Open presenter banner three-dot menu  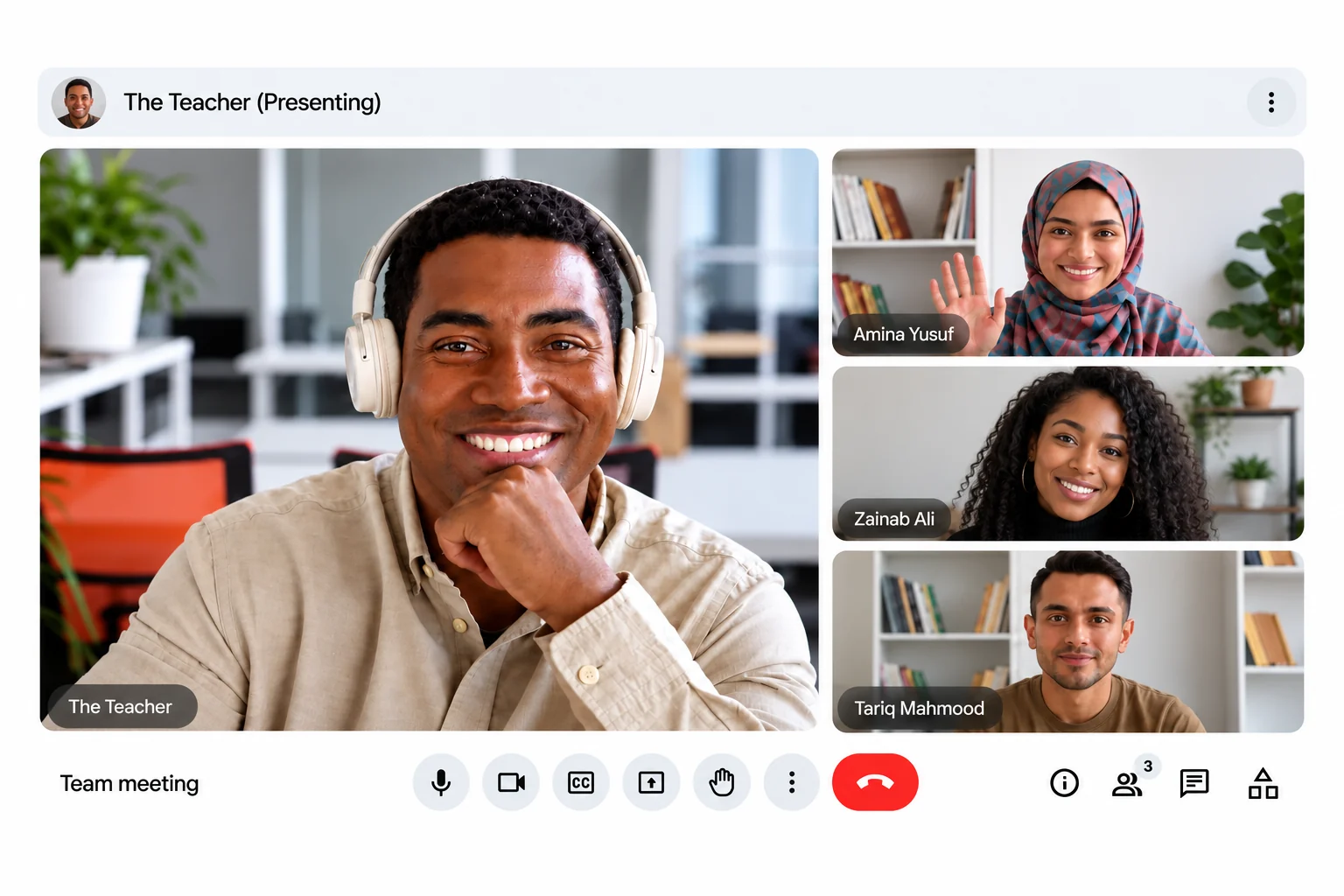coord(1271,102)
